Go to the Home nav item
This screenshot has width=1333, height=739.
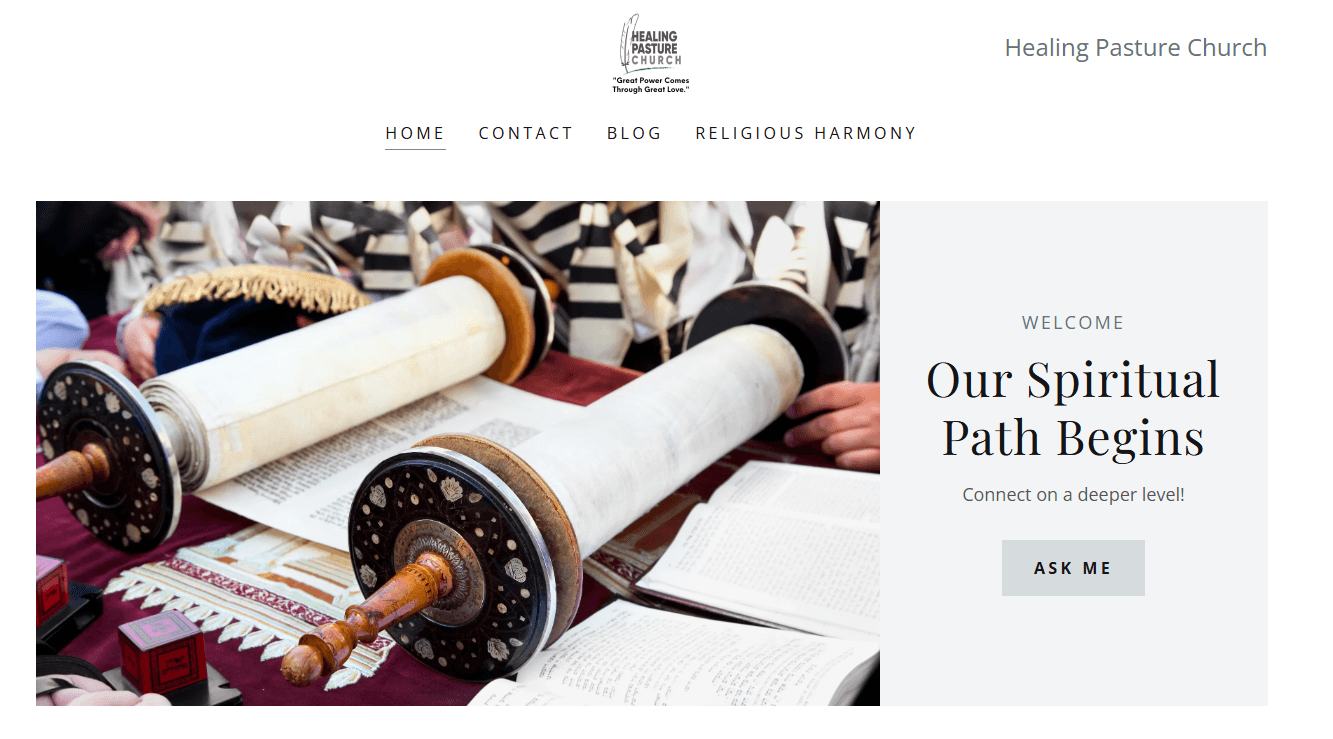point(415,133)
